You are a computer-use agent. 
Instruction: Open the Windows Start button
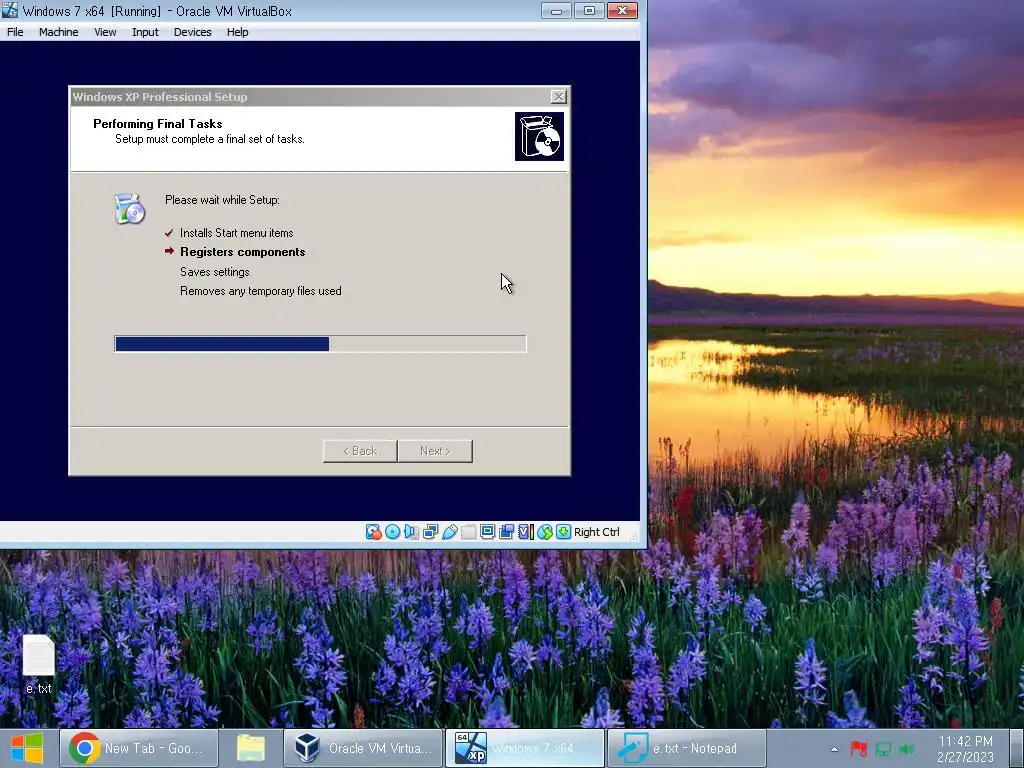tap(27, 748)
